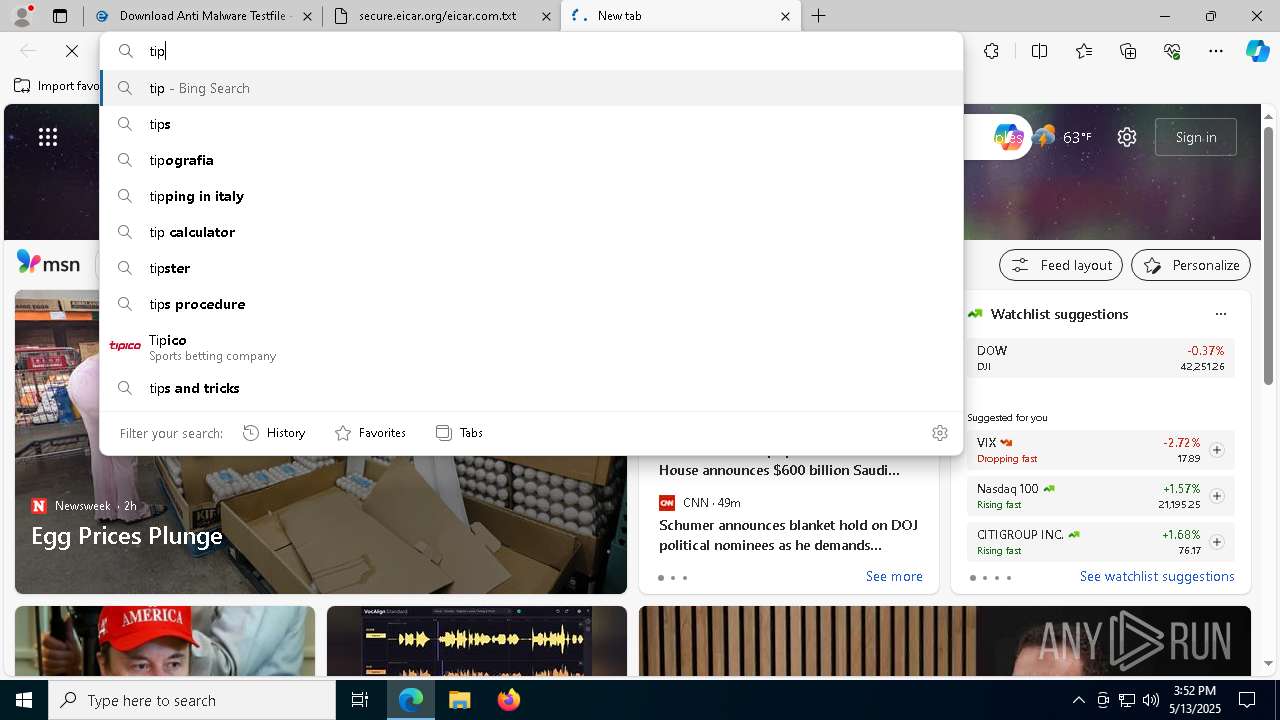The image size is (1280, 720).
Task: Open Feed layout options
Action: (1062, 265)
